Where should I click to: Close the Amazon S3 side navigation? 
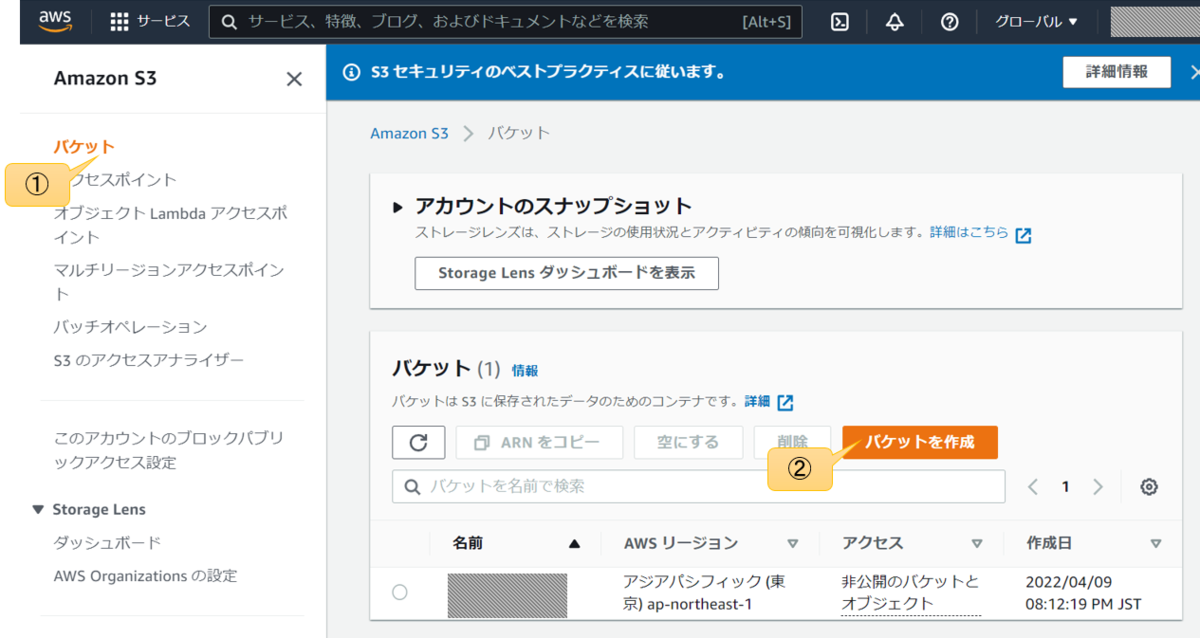tap(294, 79)
